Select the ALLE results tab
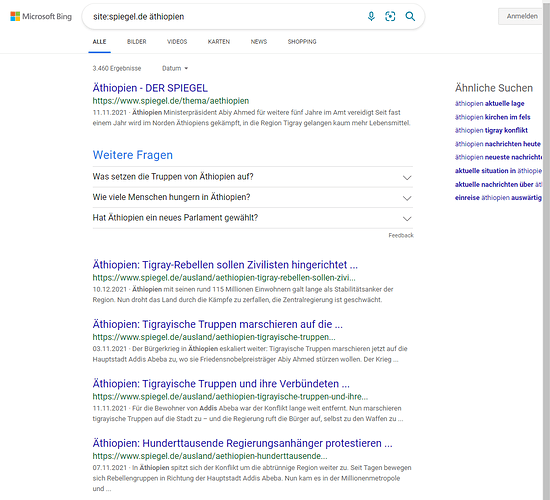The image size is (550, 500). pos(99,42)
